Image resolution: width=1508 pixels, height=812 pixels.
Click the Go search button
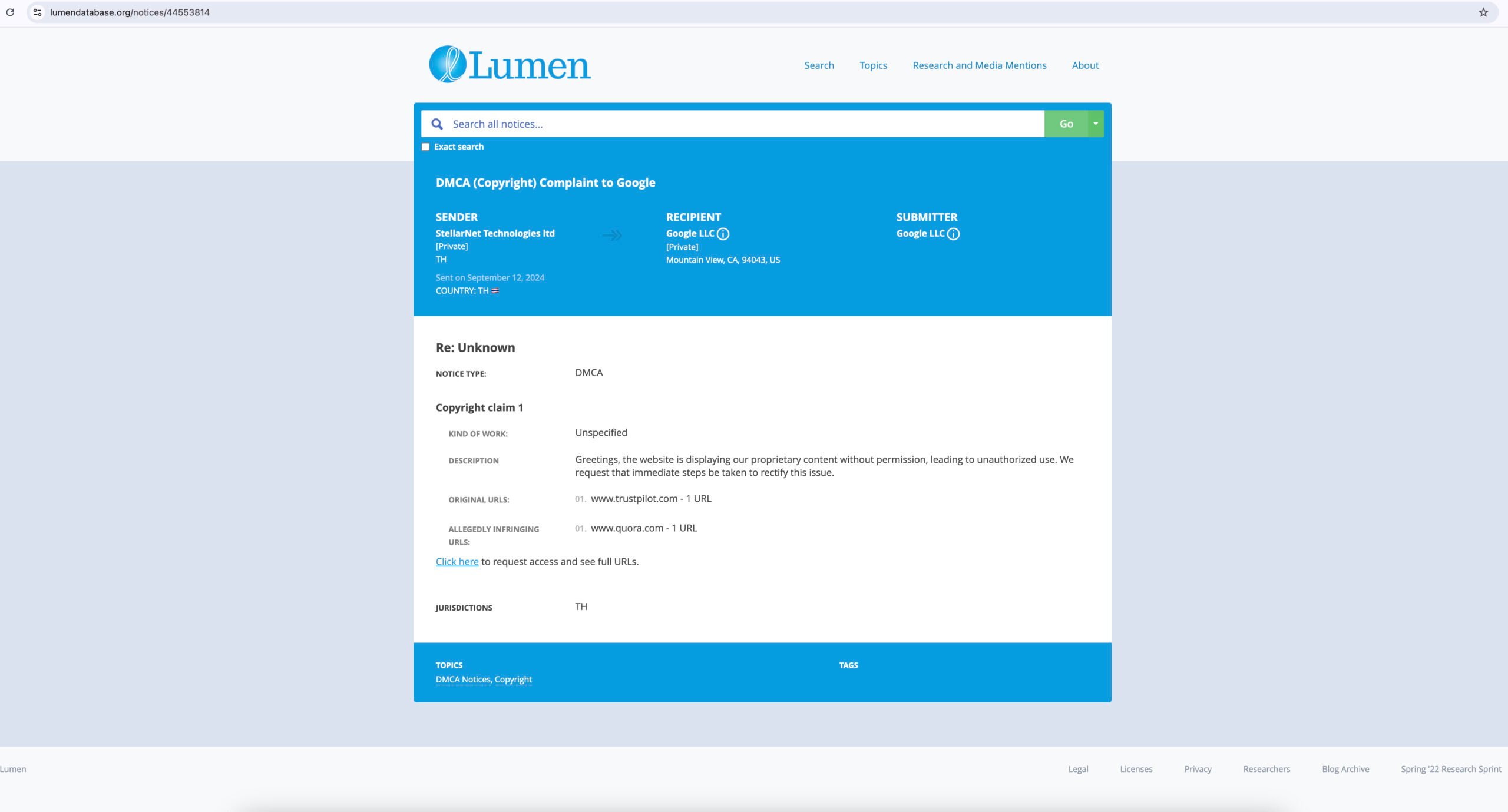pyautogui.click(x=1067, y=124)
